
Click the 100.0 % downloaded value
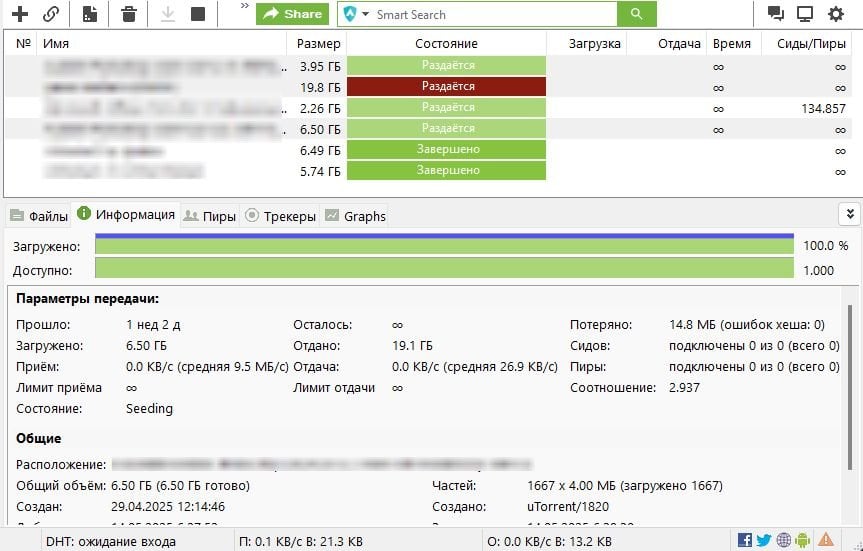826,246
